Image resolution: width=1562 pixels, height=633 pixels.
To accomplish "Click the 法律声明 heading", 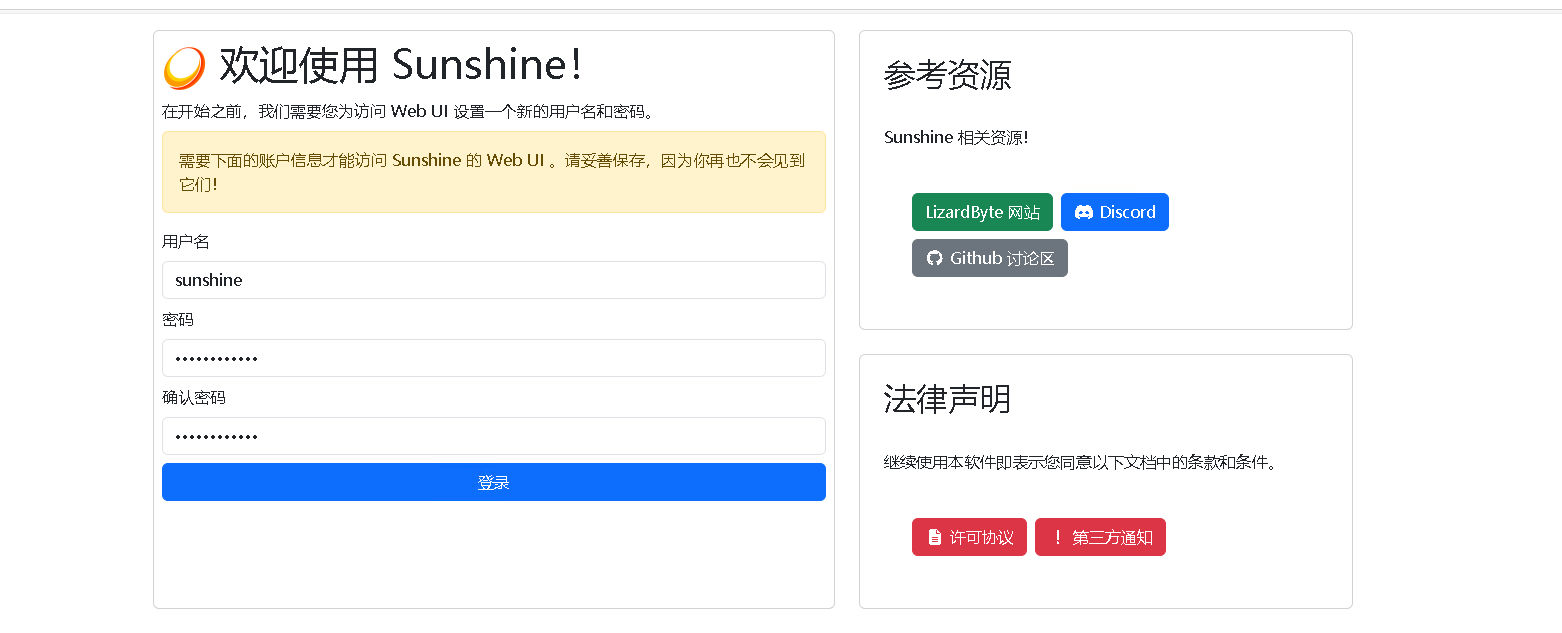I will pyautogui.click(x=947, y=399).
